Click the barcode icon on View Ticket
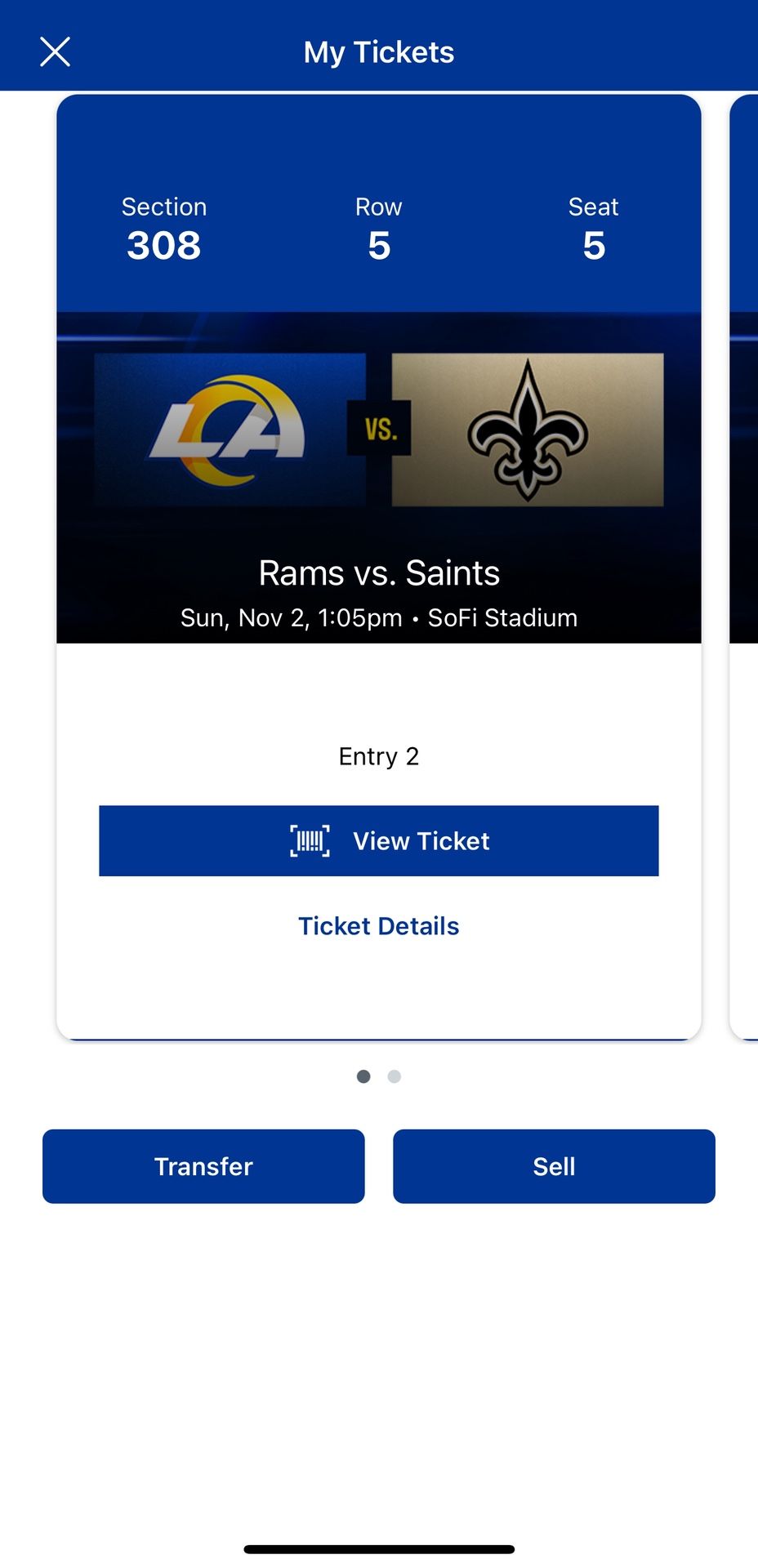 (310, 841)
